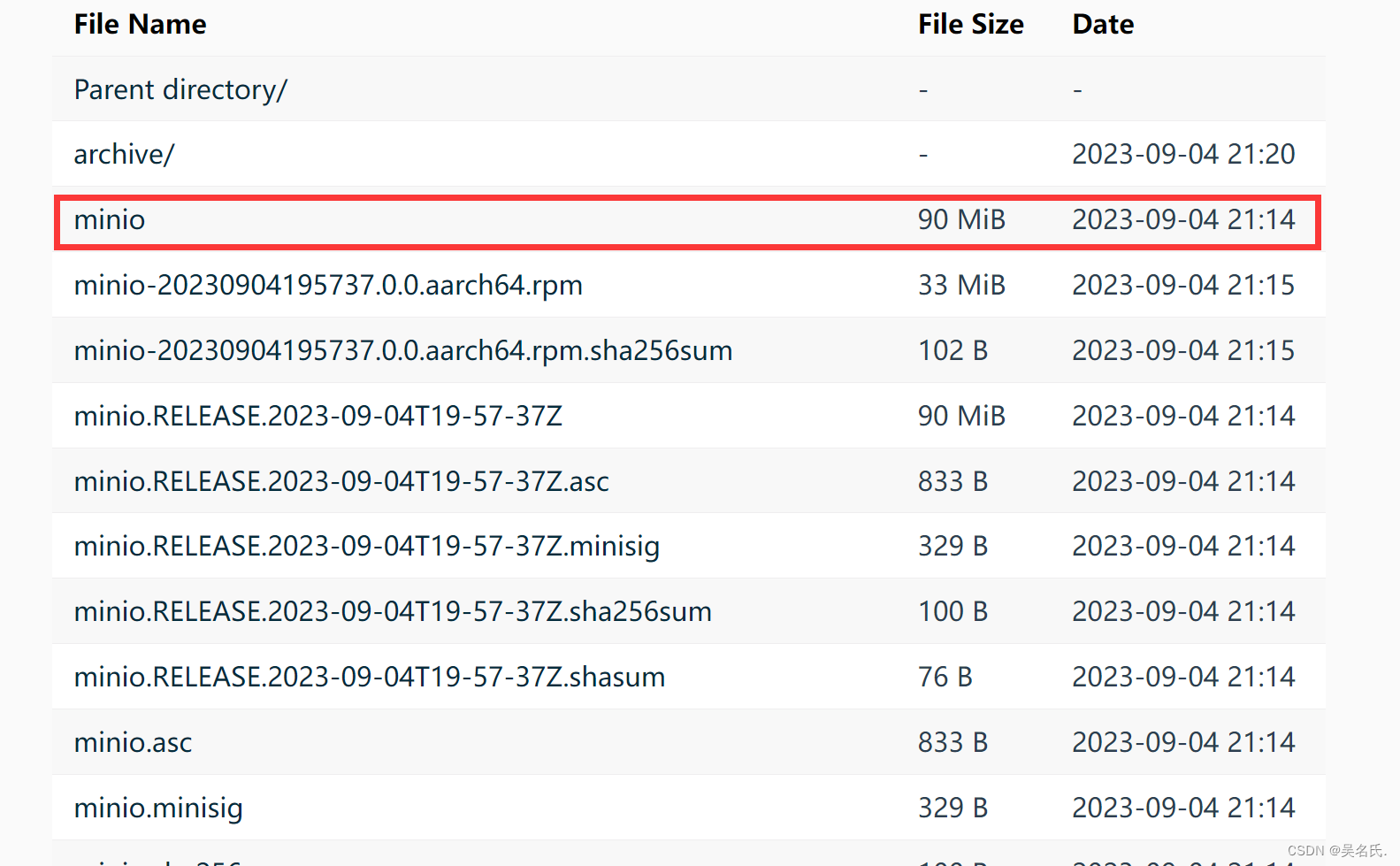Select the 833 B size in the 37Z.asc row
Viewport: 1400px width, 866px height.
click(x=952, y=481)
